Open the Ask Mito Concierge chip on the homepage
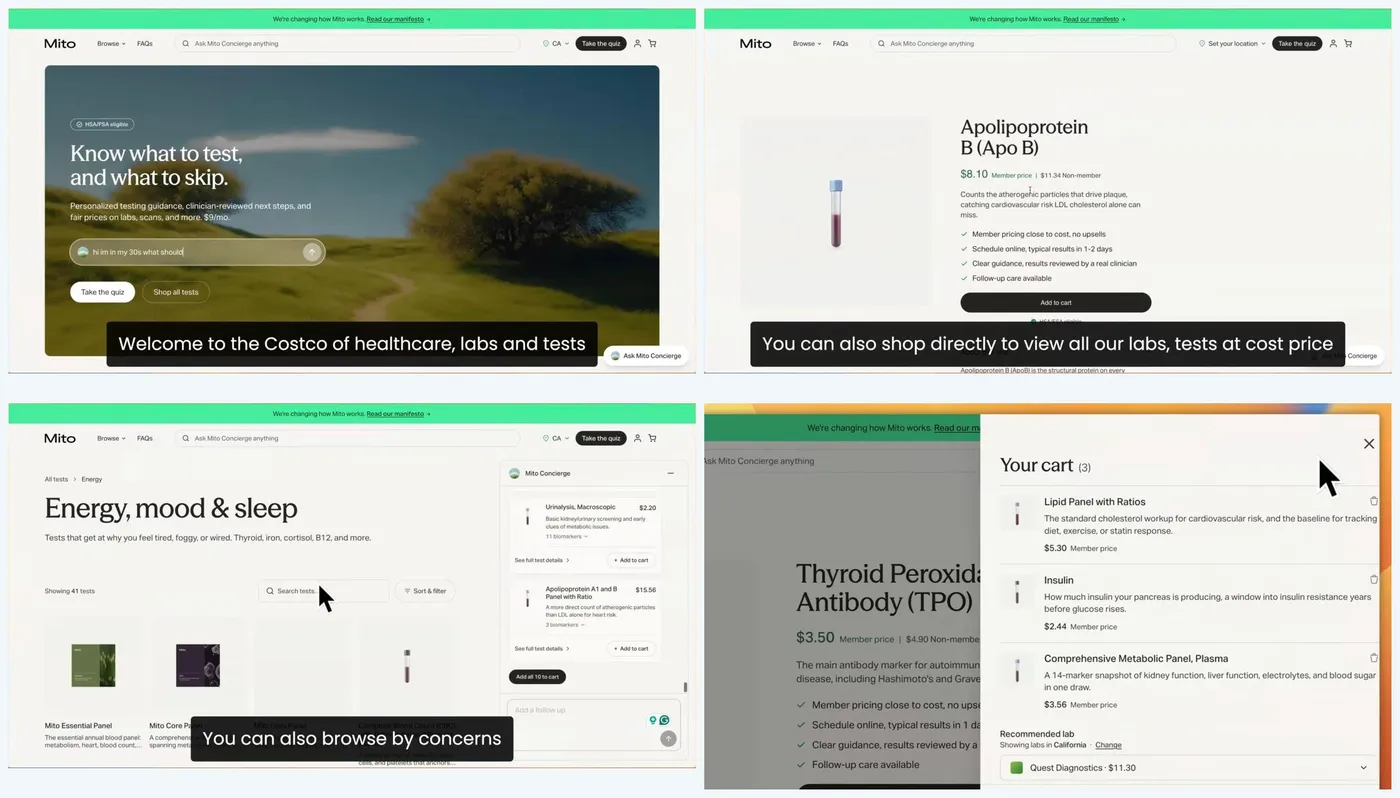Viewport: 1400px width, 798px height. (646, 355)
